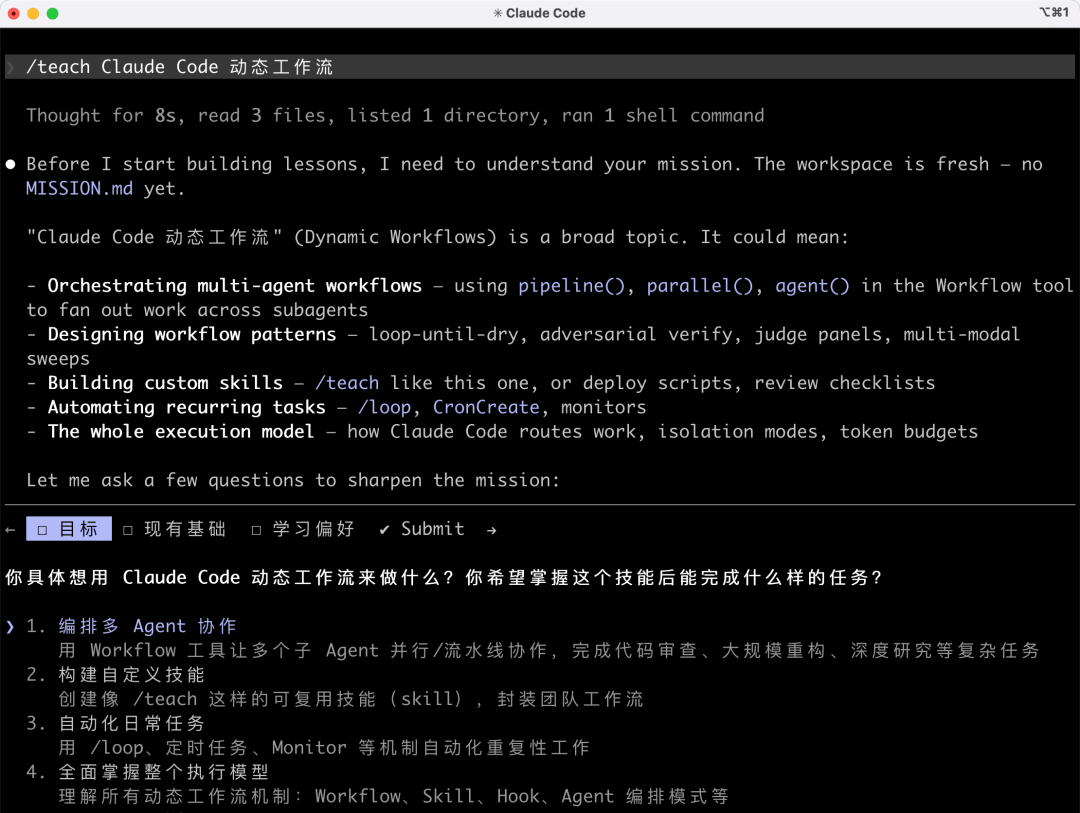Image resolution: width=1080 pixels, height=813 pixels.
Task: Click the ⌥⌘1 shortcut indicator
Action: click(1053, 12)
